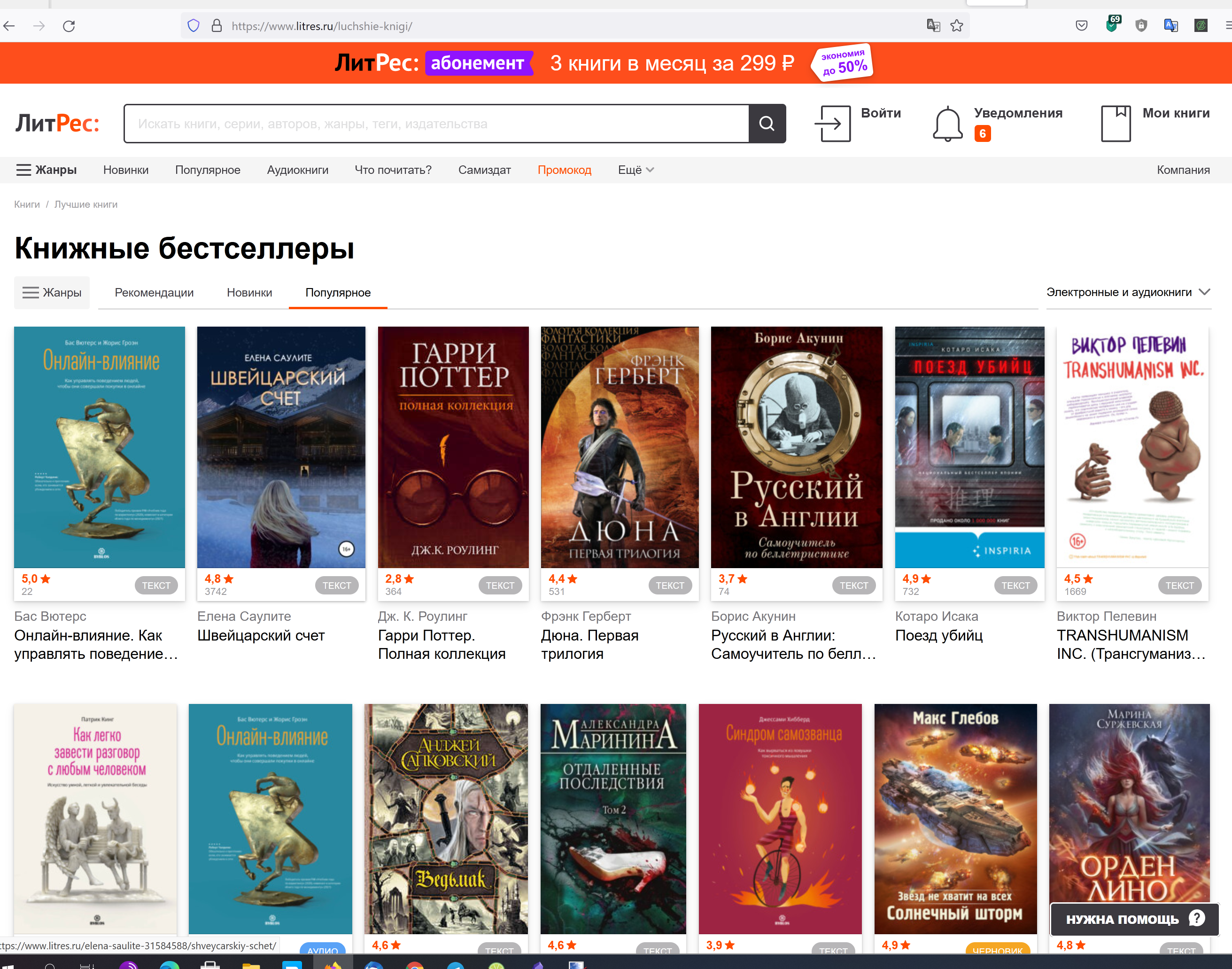
Task: Open notifications bell icon
Action: tap(947, 123)
